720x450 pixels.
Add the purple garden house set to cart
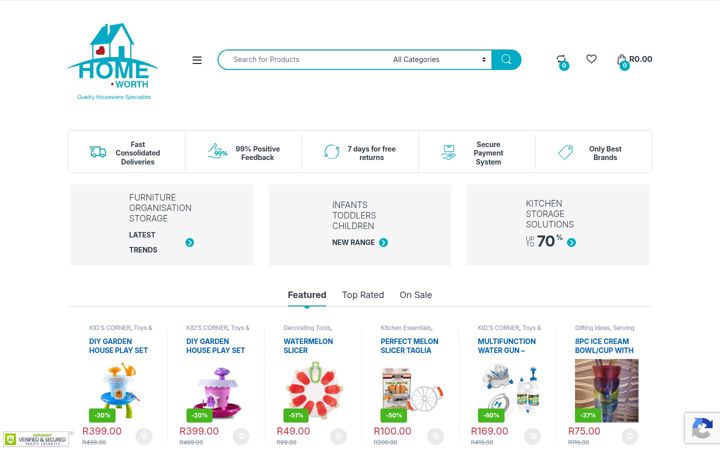[241, 436]
